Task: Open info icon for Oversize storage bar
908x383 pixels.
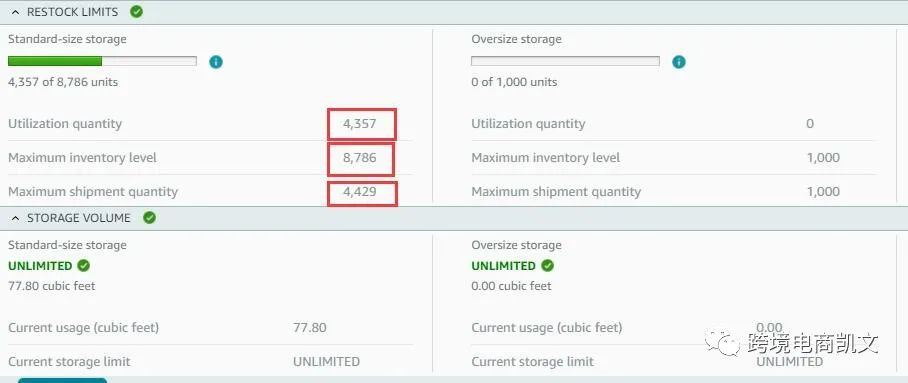Action: pyautogui.click(x=679, y=62)
